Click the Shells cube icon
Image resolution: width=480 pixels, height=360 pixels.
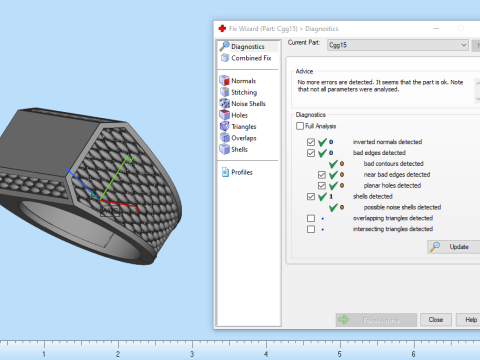point(225,149)
